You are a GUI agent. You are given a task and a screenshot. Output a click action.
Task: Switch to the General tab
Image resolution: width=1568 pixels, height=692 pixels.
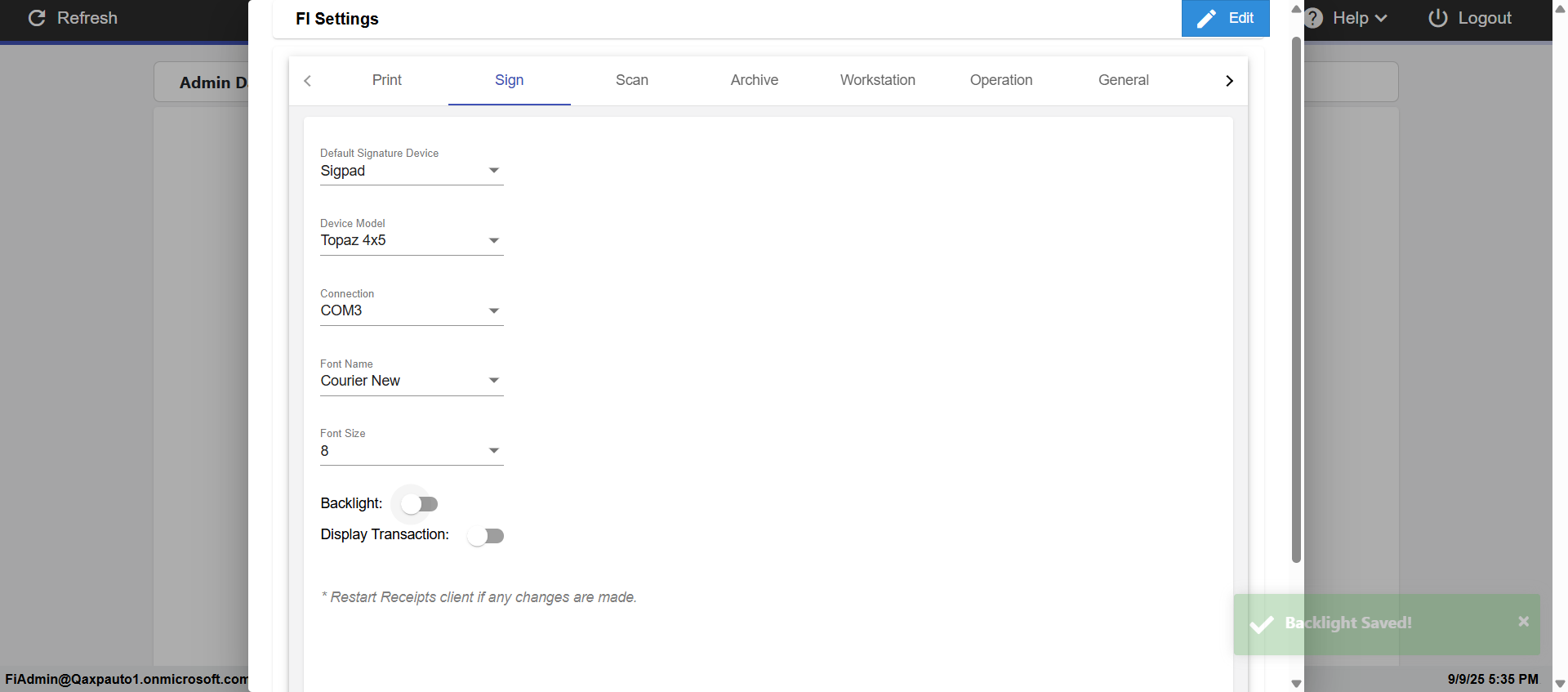(1124, 80)
